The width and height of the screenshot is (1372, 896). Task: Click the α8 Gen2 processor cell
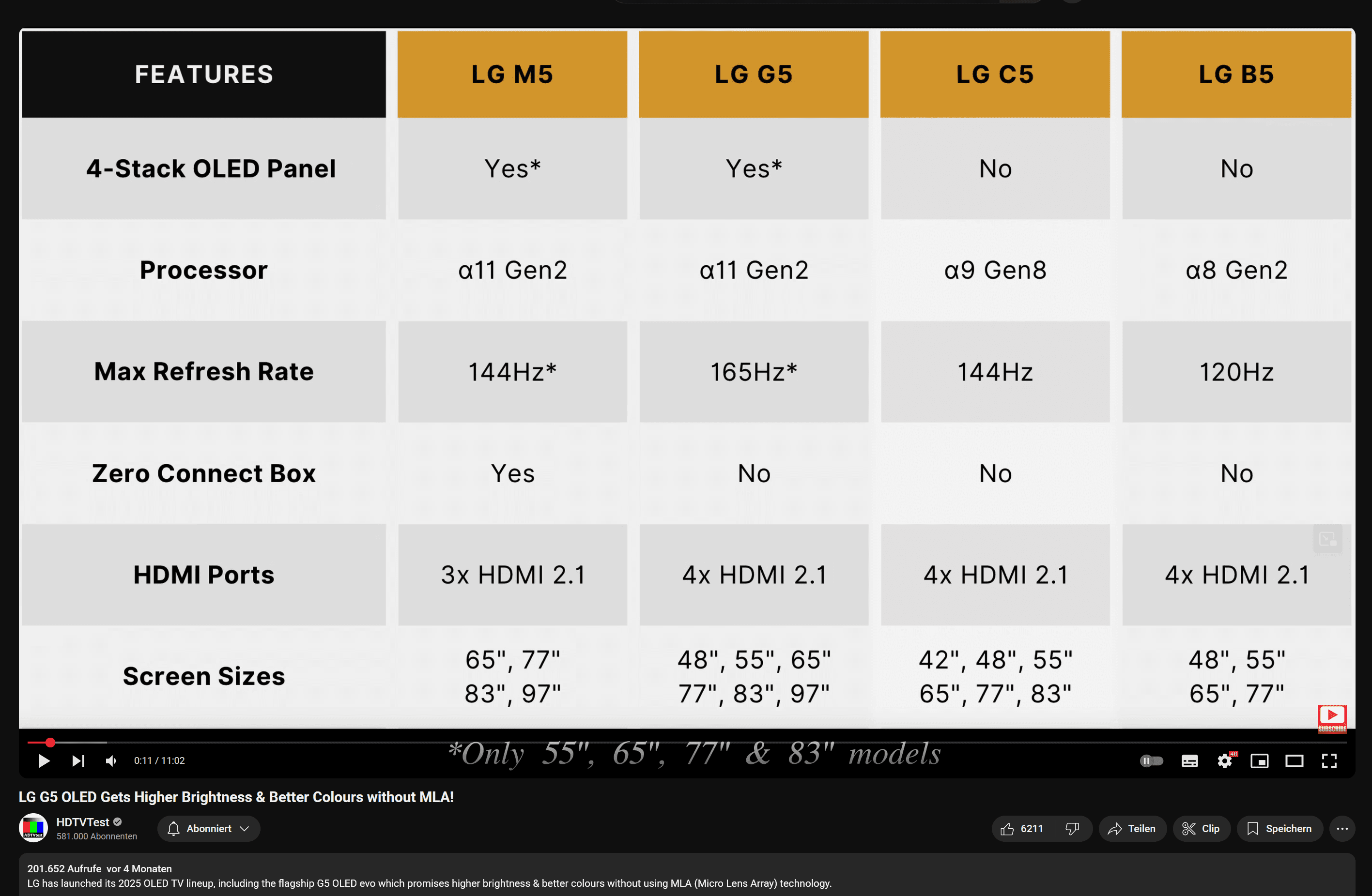tap(1236, 270)
